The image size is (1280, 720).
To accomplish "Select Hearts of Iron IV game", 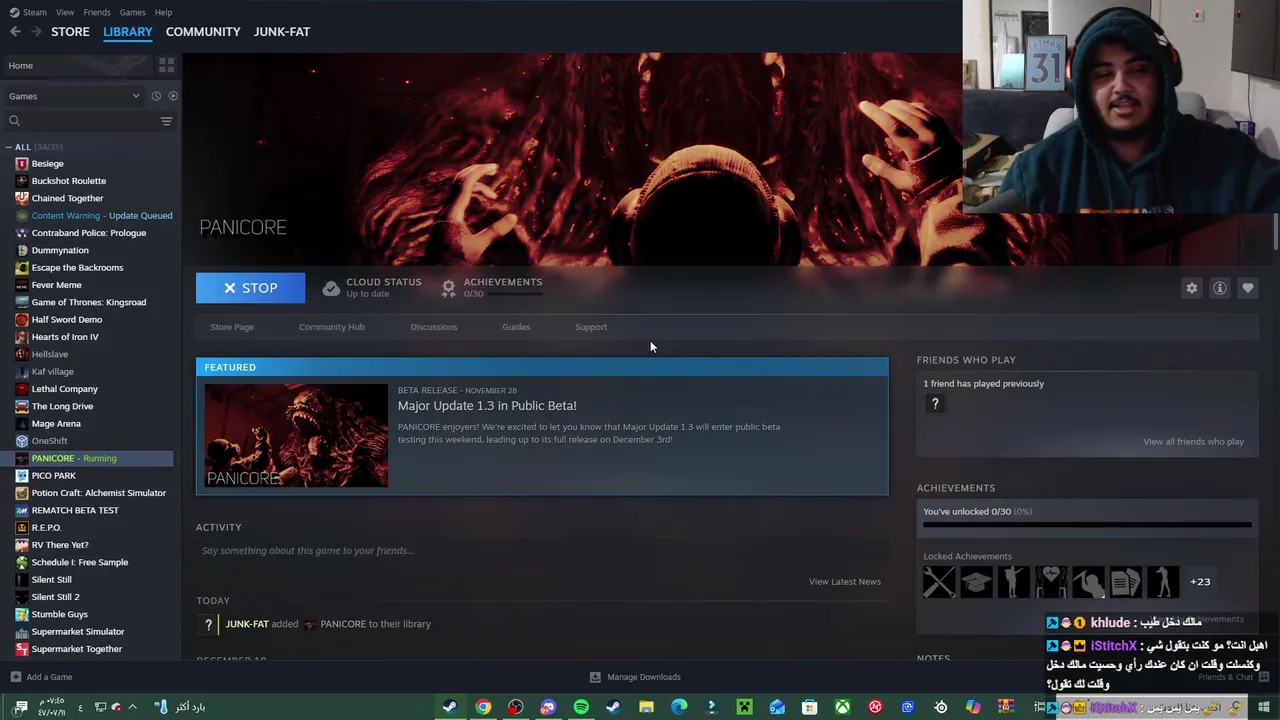I will click(65, 337).
